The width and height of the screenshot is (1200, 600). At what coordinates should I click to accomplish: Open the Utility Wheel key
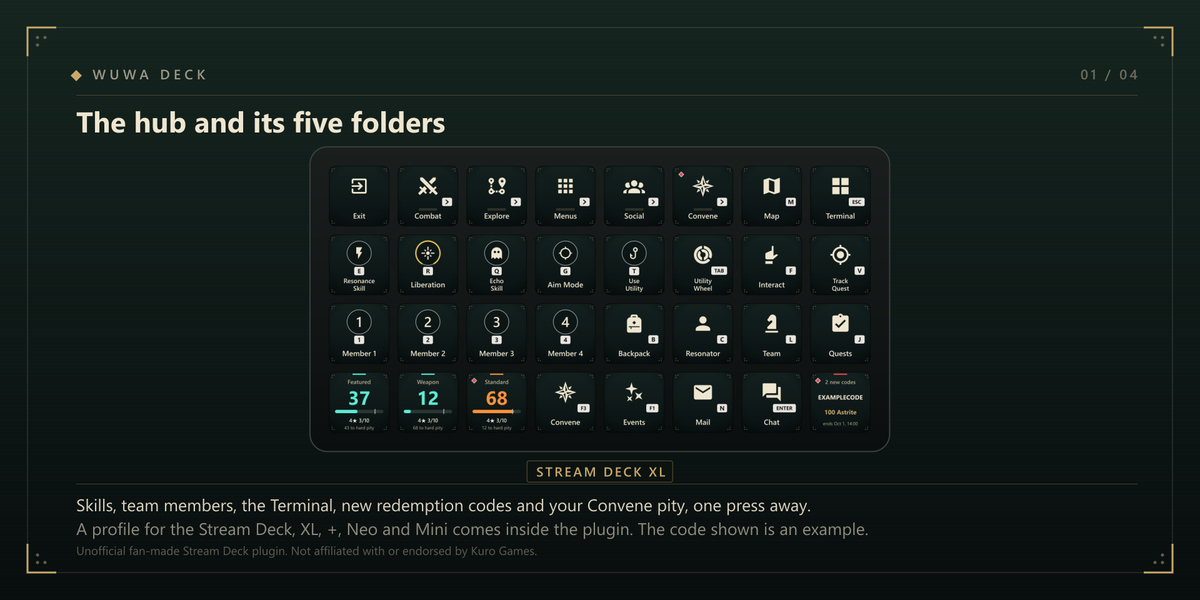[703, 265]
